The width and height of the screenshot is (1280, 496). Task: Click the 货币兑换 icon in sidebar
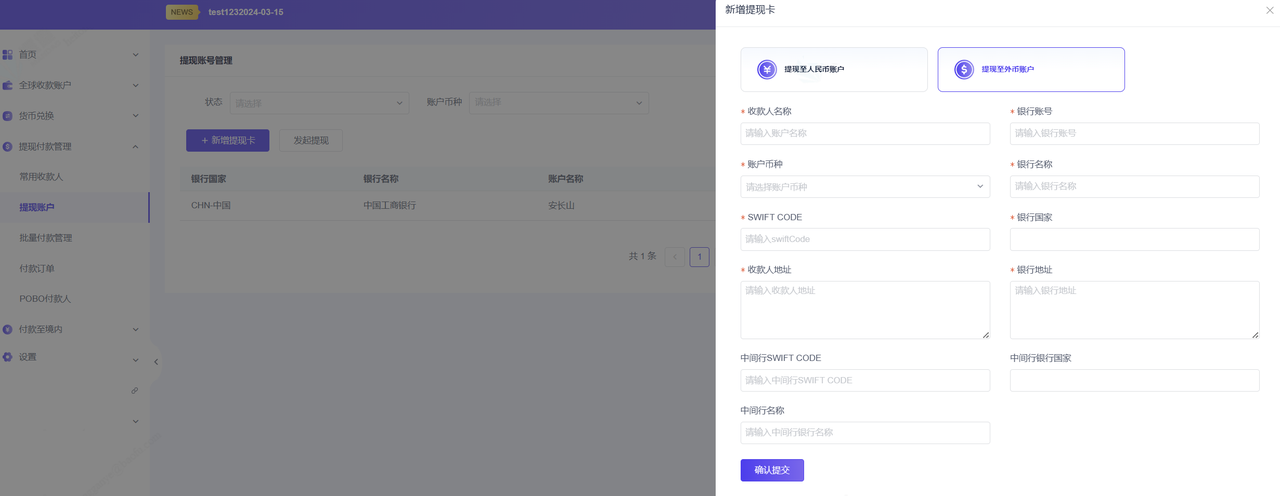[x=8, y=116]
